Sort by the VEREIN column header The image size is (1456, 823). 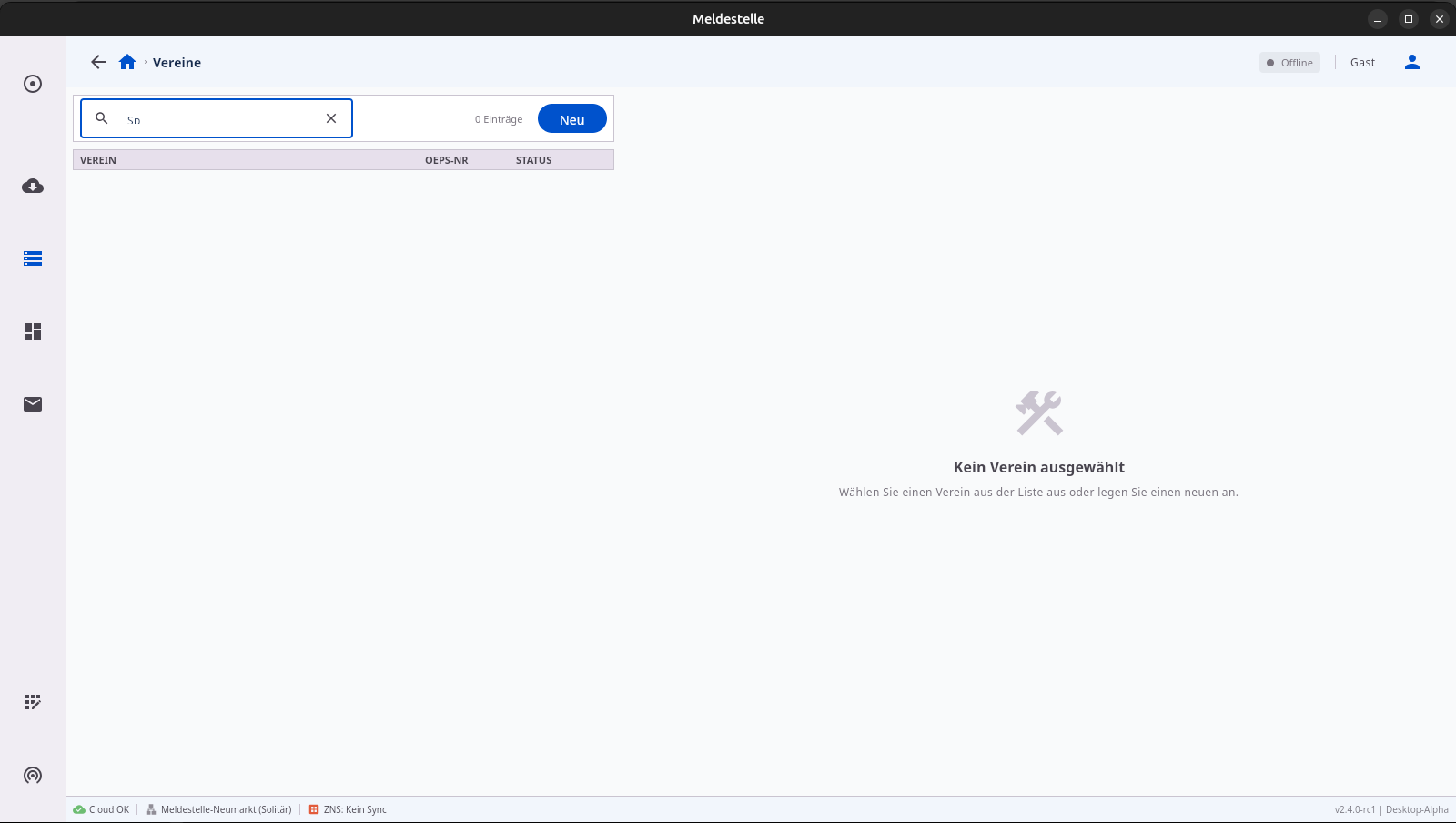click(x=98, y=160)
